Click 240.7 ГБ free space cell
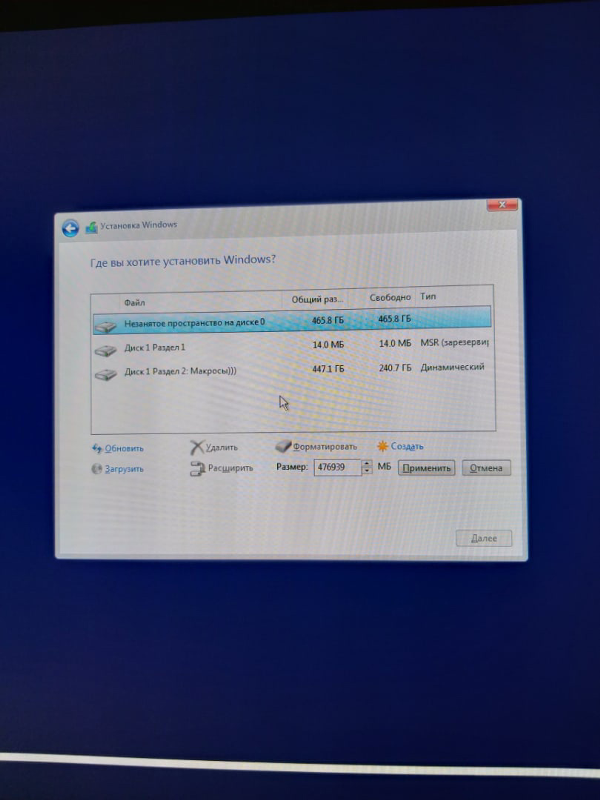The image size is (600, 800). tap(395, 367)
